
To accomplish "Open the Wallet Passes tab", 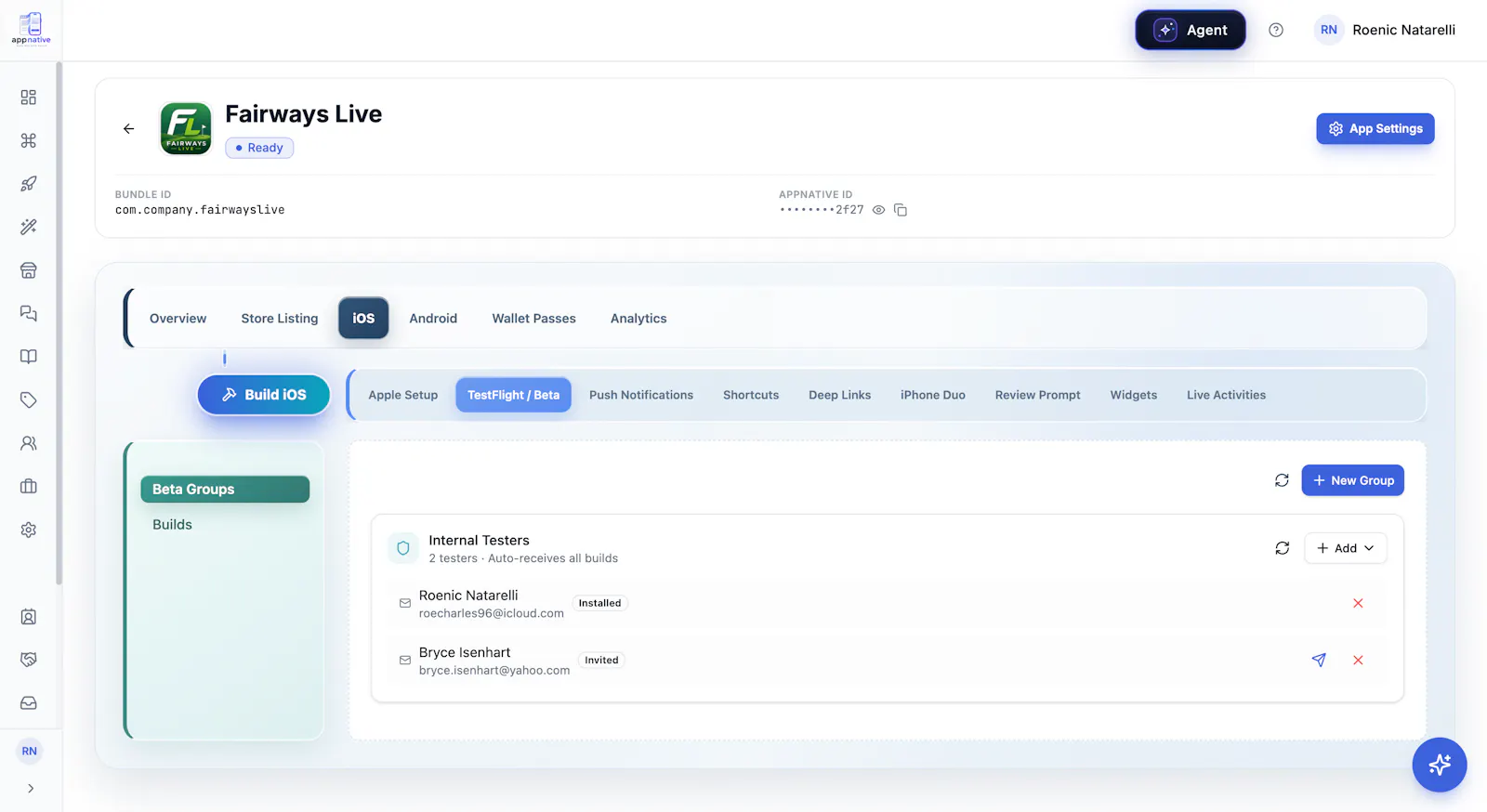I will tap(534, 318).
